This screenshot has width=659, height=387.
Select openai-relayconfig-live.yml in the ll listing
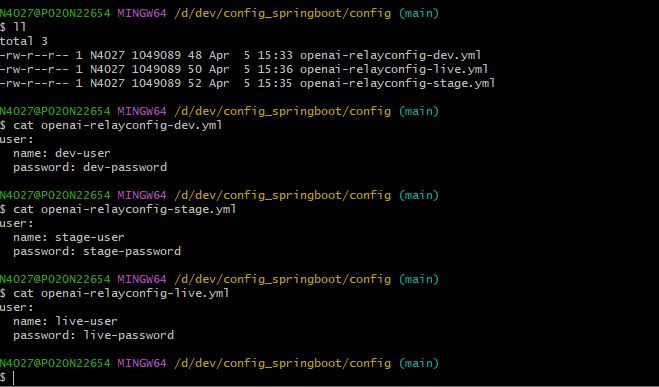[394, 69]
